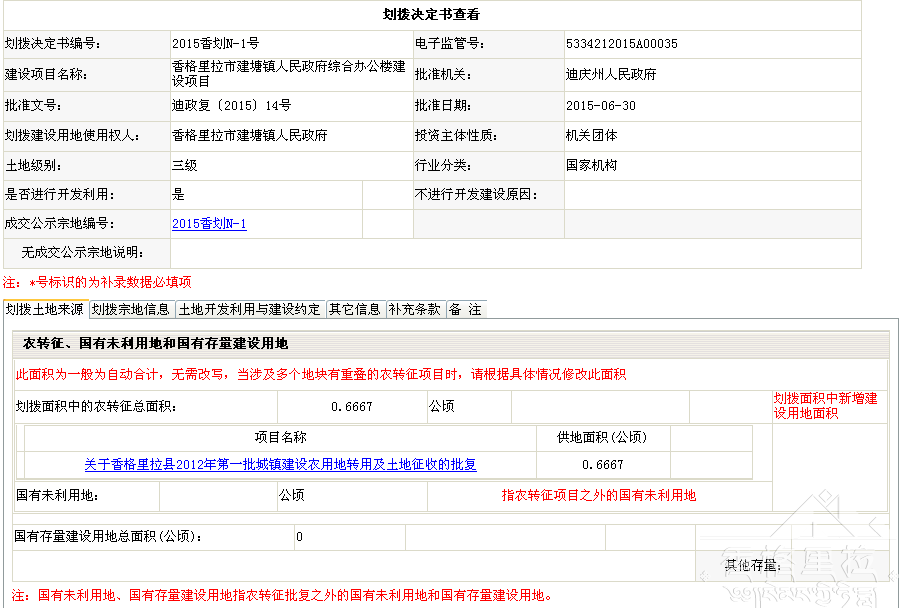This screenshot has height=608, width=900.
Task: Open the 2015香划N-1 parcel link
Action: 209,224
